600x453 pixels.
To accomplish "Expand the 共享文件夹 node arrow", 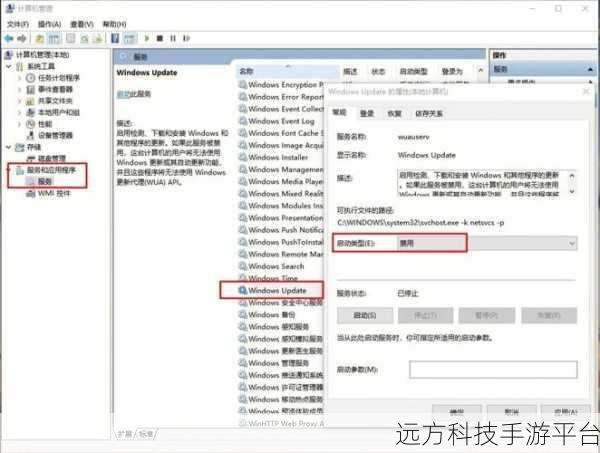I will point(19,101).
